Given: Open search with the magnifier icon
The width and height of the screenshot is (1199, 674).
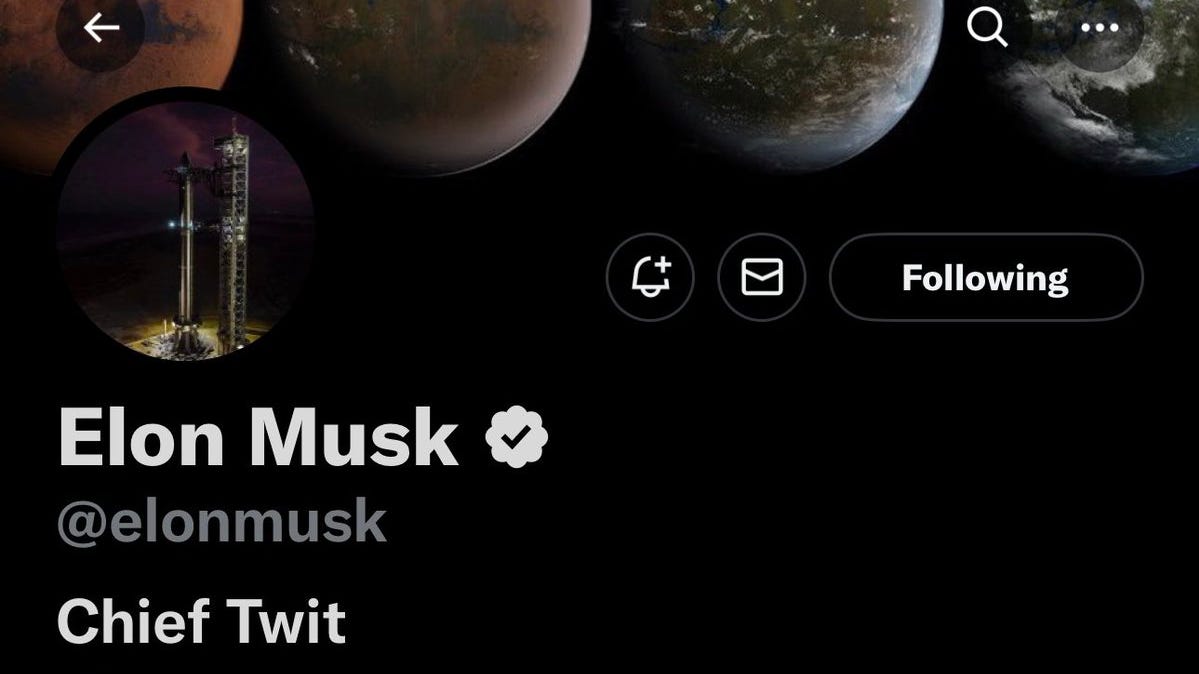Looking at the screenshot, I should [986, 28].
